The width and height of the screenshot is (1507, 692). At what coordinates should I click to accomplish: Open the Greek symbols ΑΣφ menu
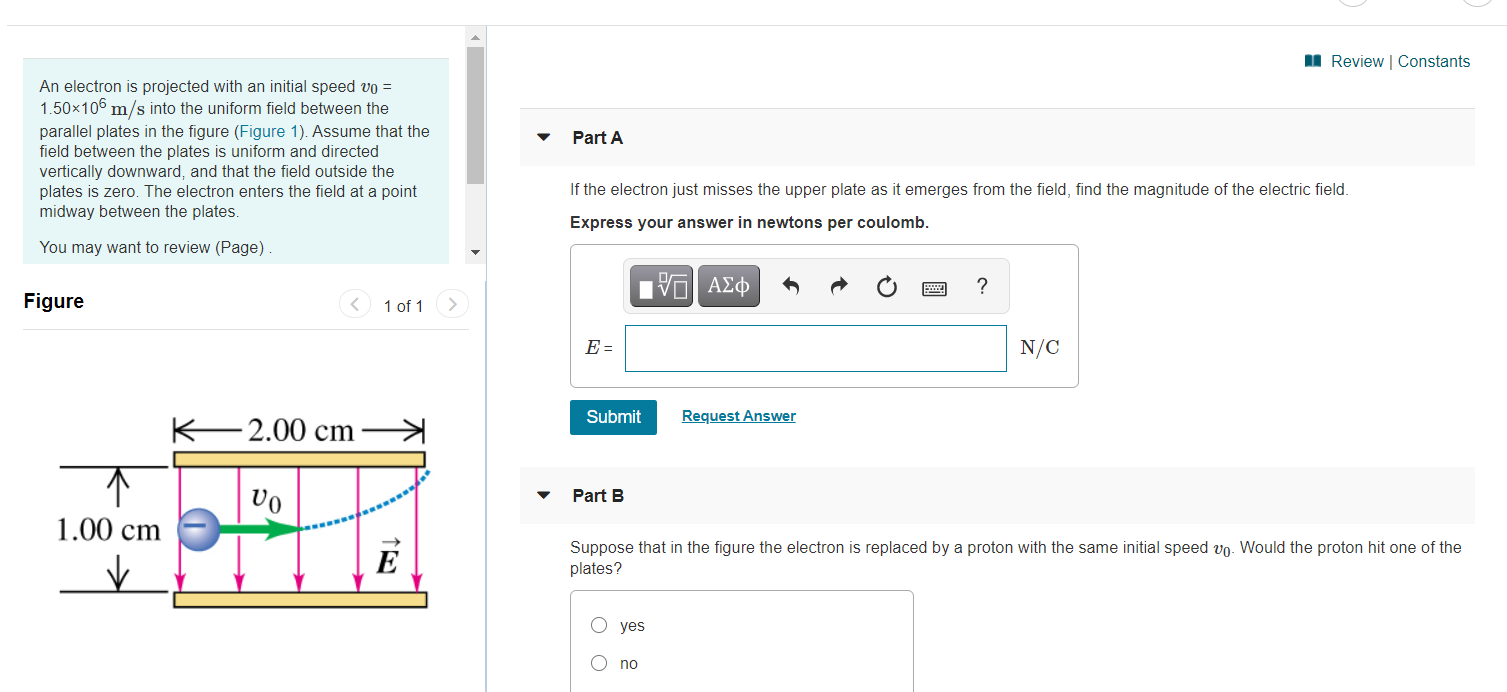point(728,286)
